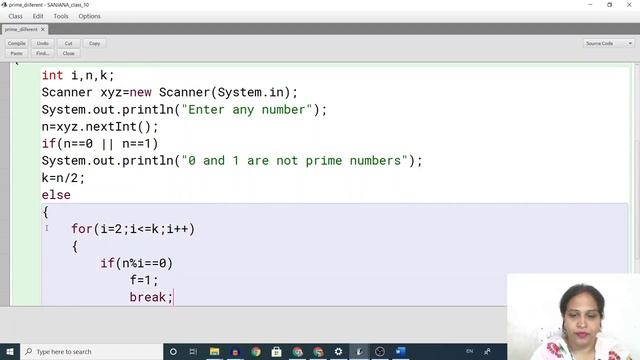Viewport: 640px width, 360px height.
Task: Open the Word icon on taskbar
Action: [400, 351]
